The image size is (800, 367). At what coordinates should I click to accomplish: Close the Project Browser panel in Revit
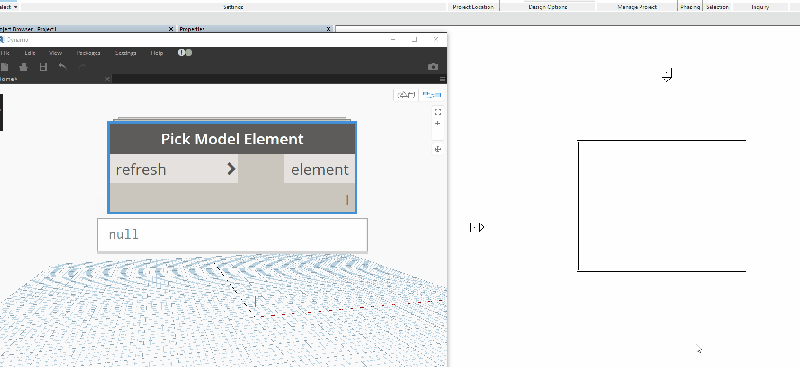tap(171, 29)
